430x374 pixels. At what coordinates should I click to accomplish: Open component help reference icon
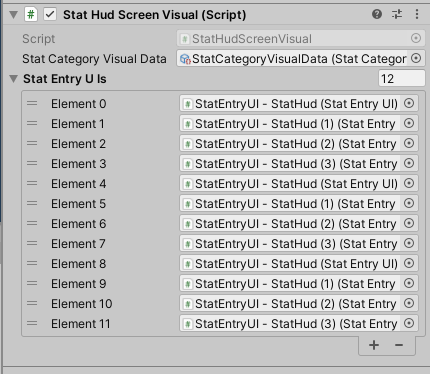pyautogui.click(x=377, y=14)
